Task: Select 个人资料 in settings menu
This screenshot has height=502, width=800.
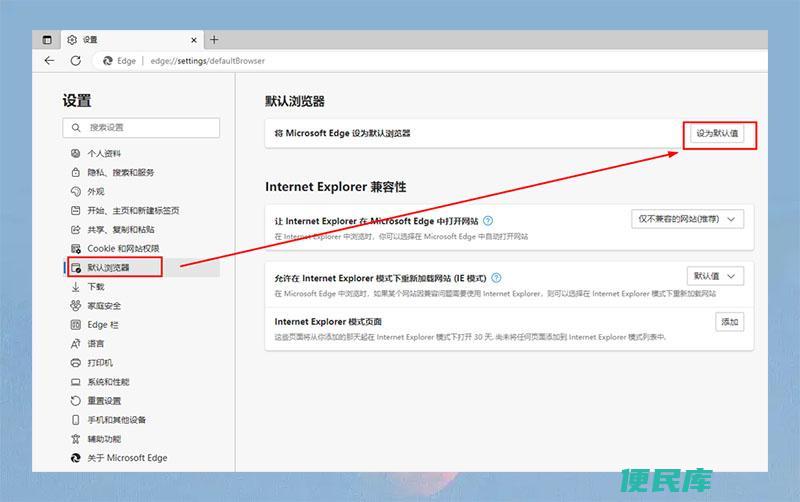Action: (104, 153)
